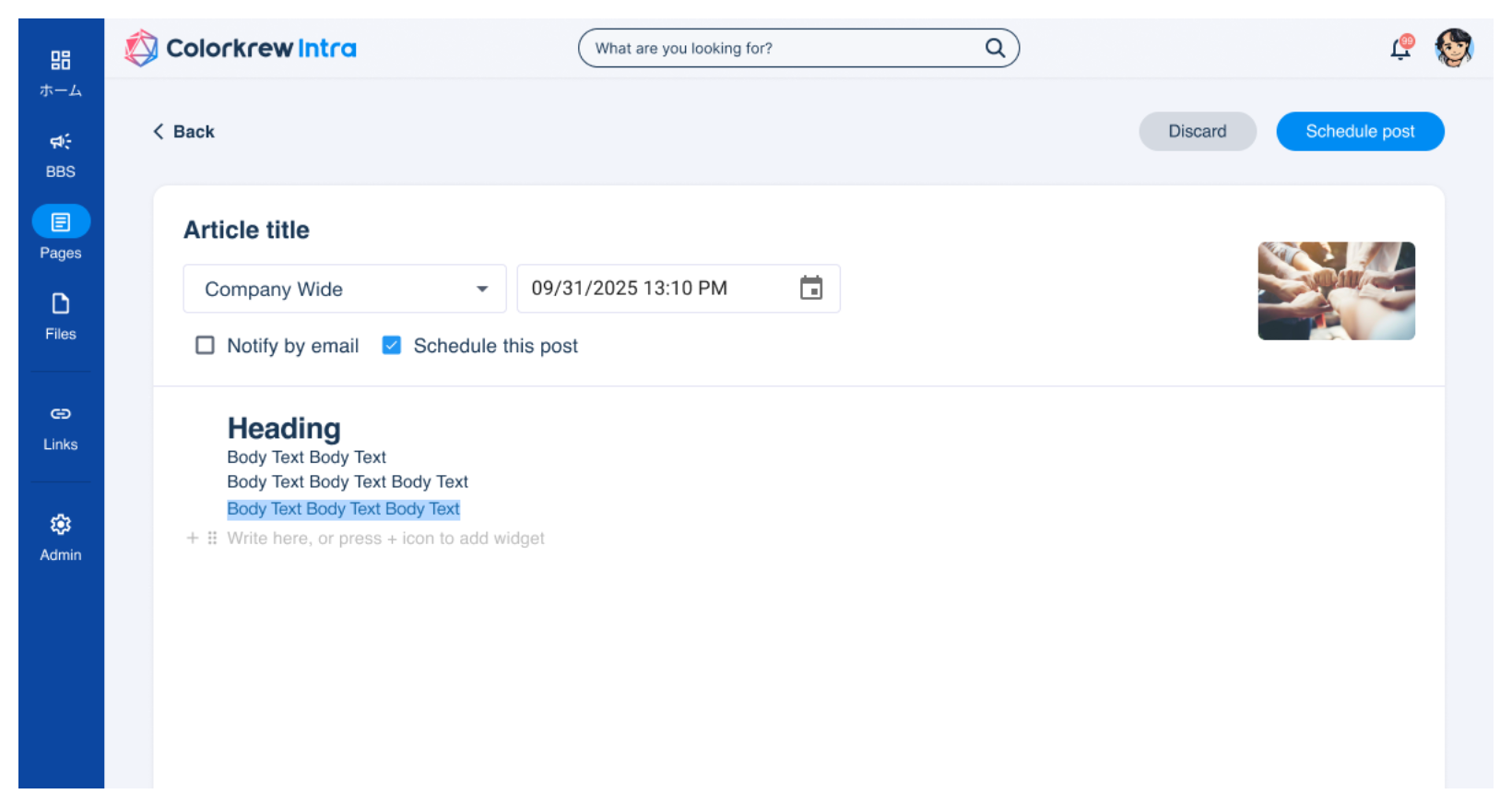
Task: Select the Pages icon in sidebar
Action: click(61, 222)
